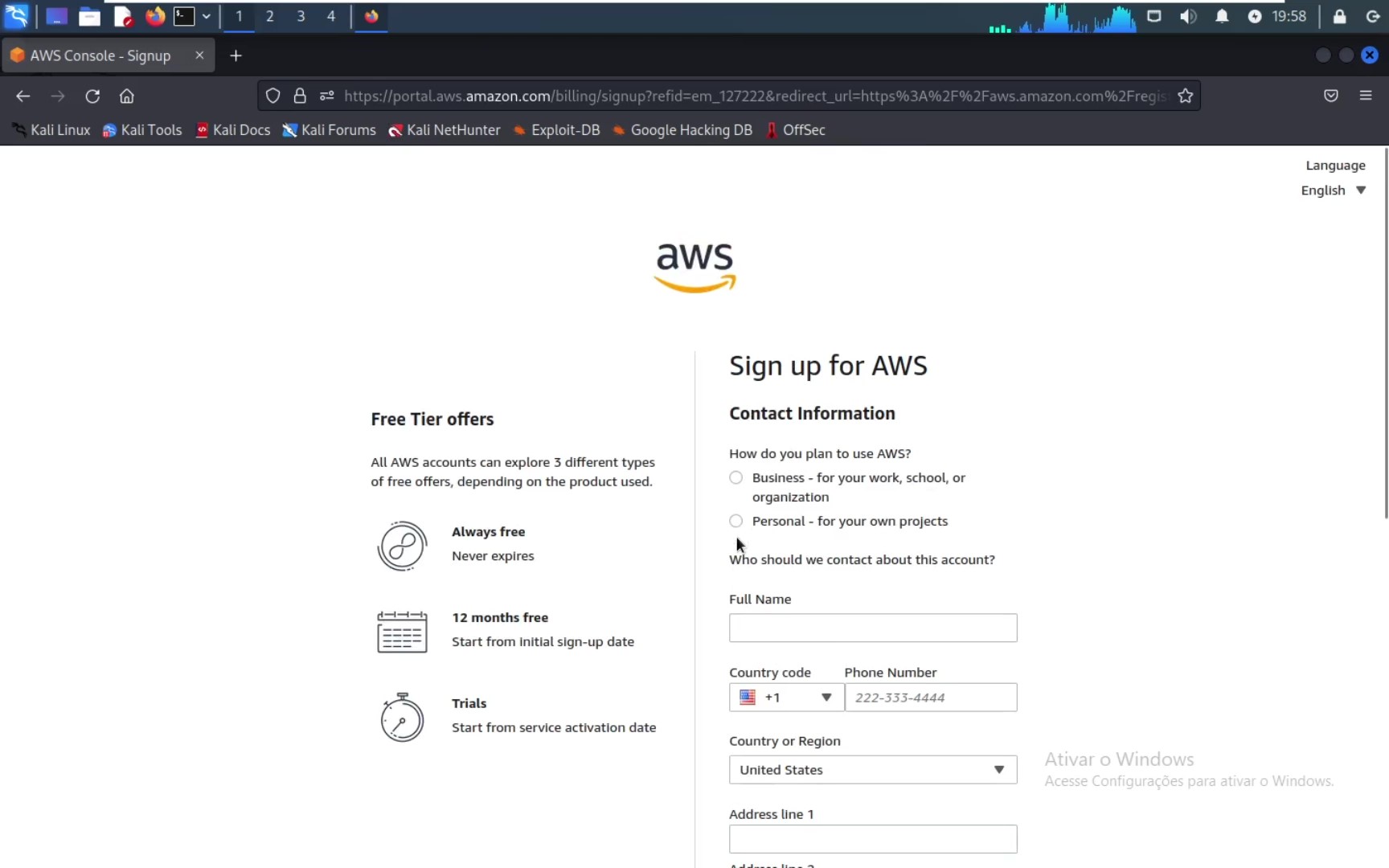The image size is (1389, 868).
Task: Go forward with the forward arrow
Action: coord(57,96)
